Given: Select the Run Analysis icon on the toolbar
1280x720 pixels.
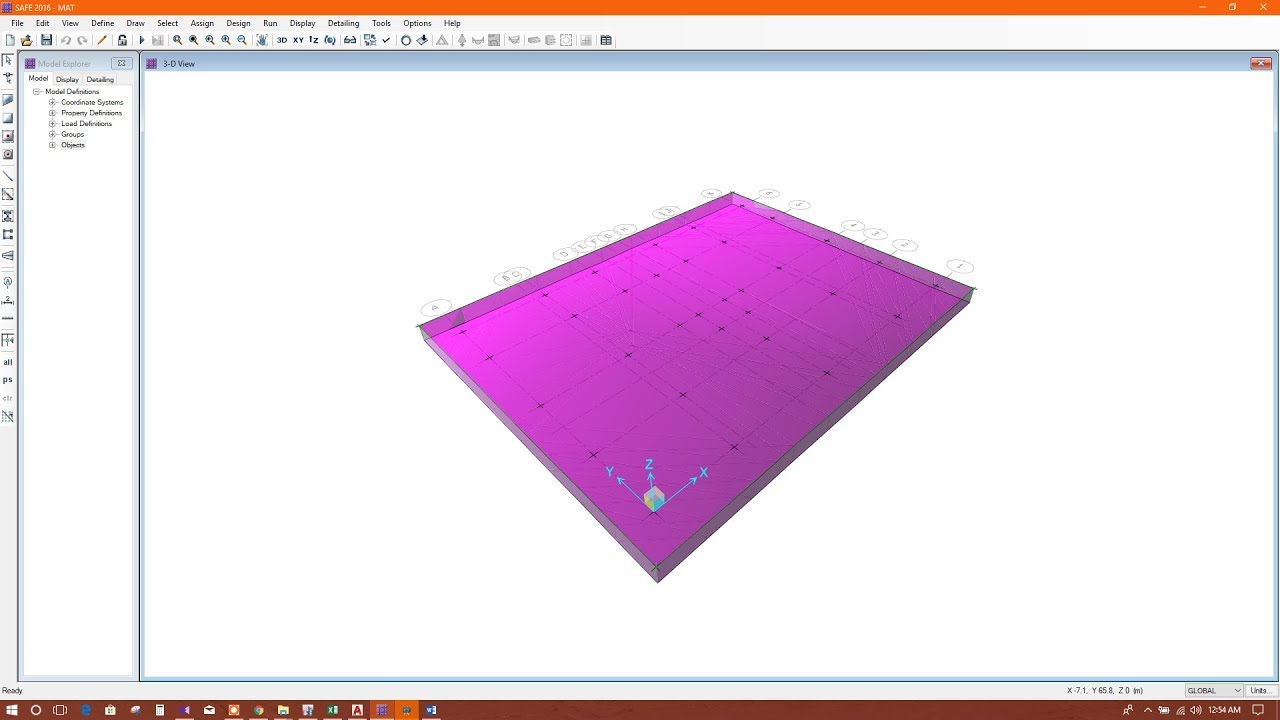Looking at the screenshot, I should 141,40.
